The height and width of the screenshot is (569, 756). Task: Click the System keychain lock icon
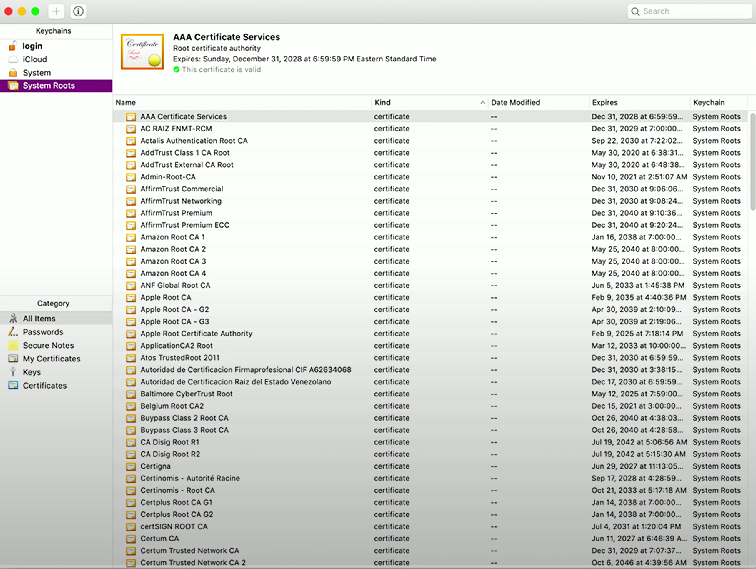coord(13,73)
